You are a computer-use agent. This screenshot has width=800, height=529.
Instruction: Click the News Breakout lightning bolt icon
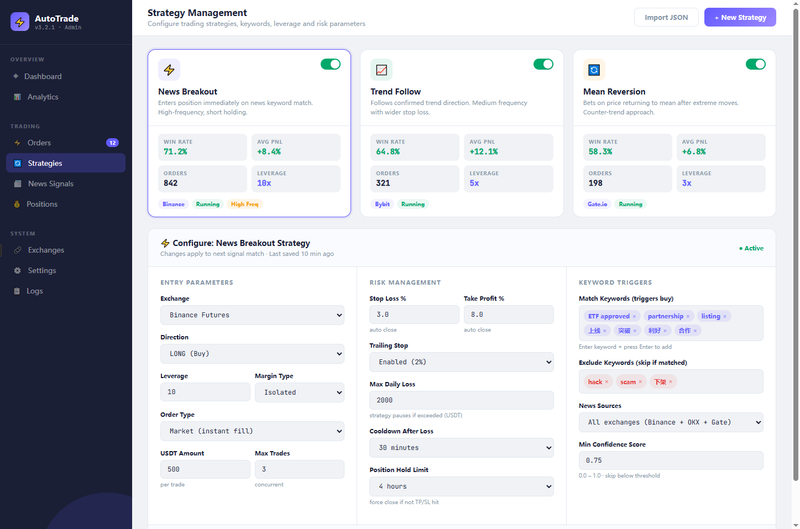(169, 70)
